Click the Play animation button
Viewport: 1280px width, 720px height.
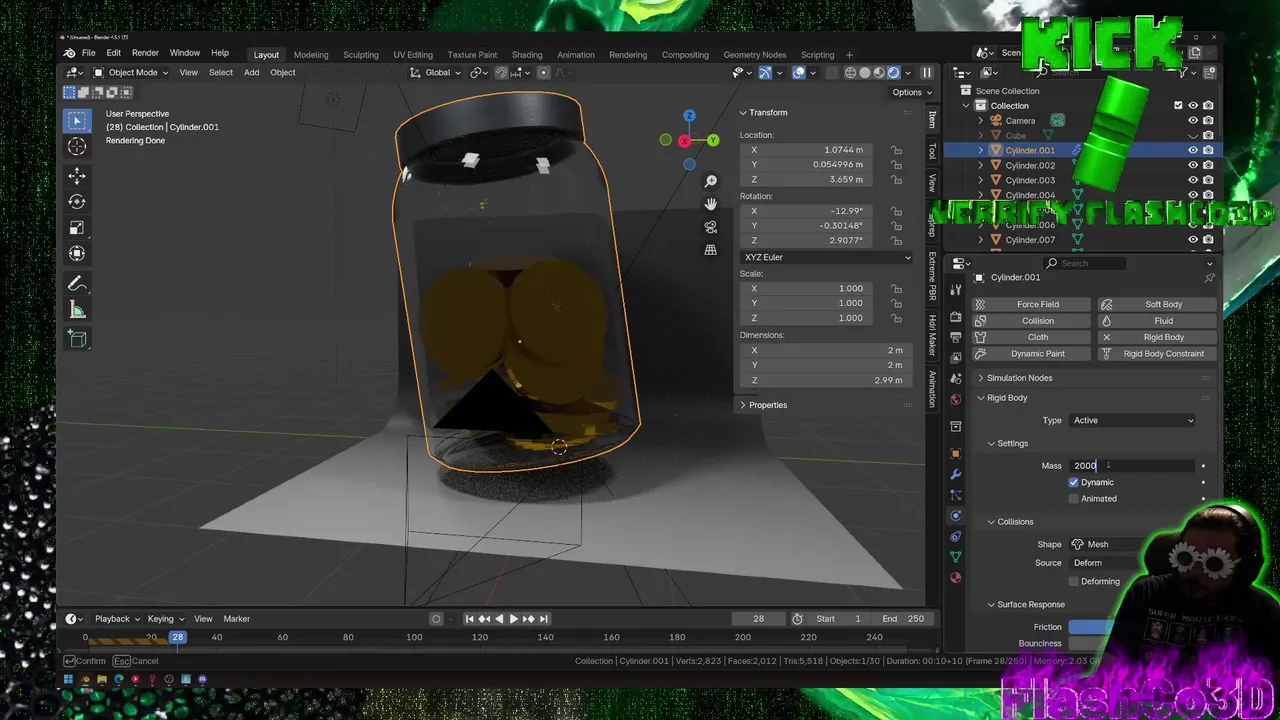[x=514, y=619]
